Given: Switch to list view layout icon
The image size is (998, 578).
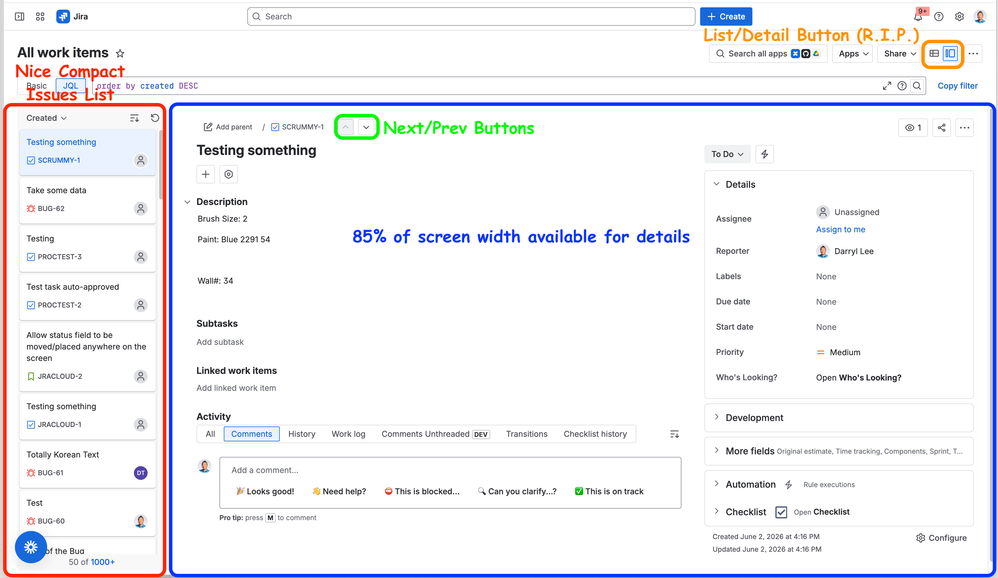Looking at the screenshot, I should [x=934, y=53].
